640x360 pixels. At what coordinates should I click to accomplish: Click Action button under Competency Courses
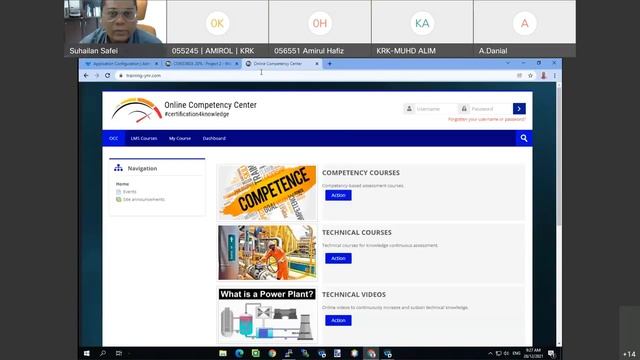(x=338, y=195)
